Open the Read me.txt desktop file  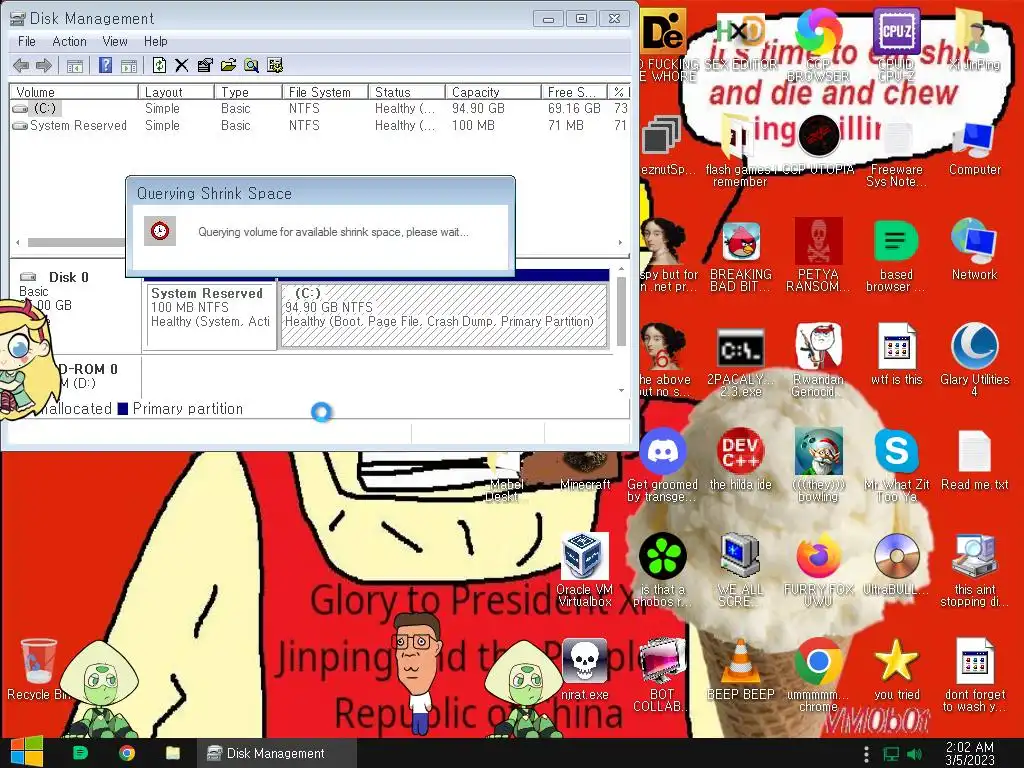click(x=974, y=460)
